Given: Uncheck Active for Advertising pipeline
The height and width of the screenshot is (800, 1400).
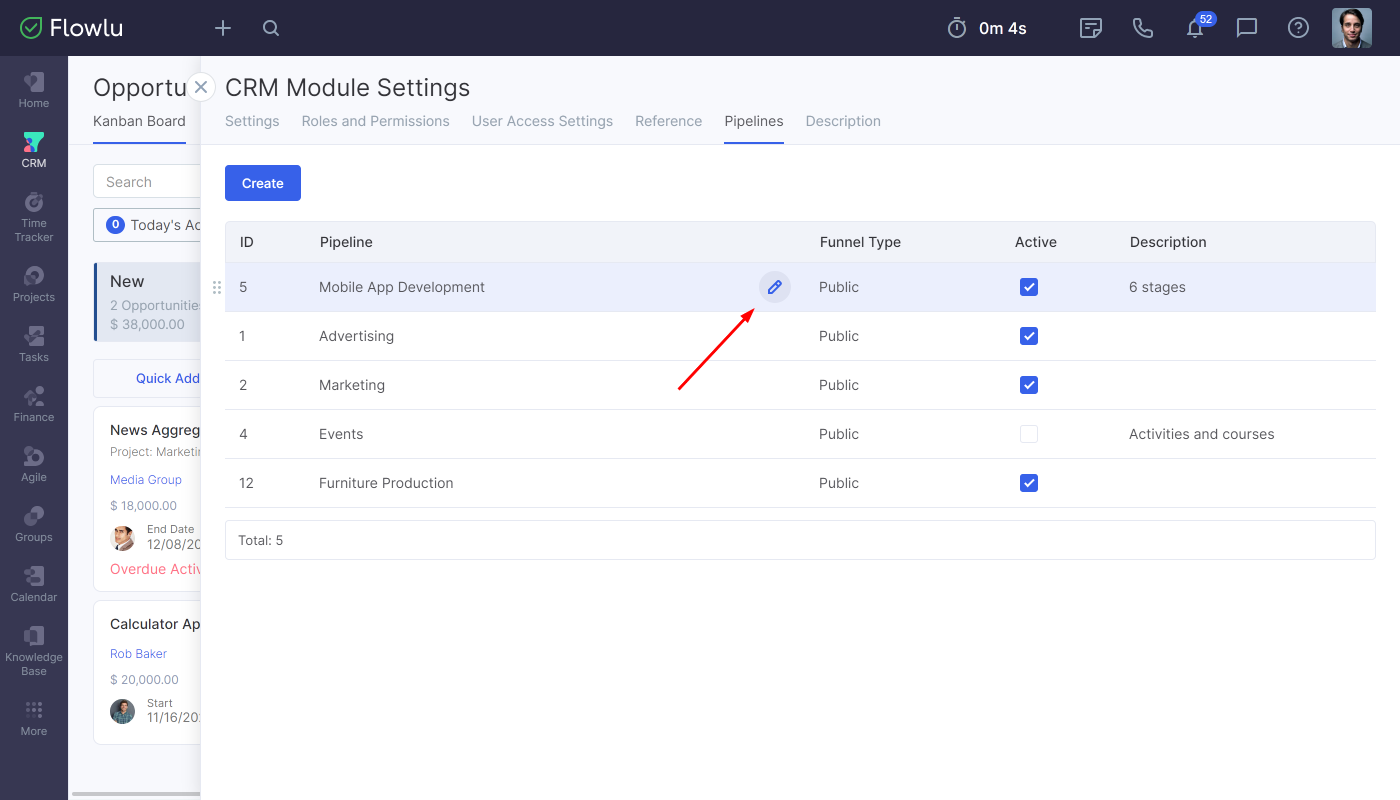Looking at the screenshot, I should 1029,336.
